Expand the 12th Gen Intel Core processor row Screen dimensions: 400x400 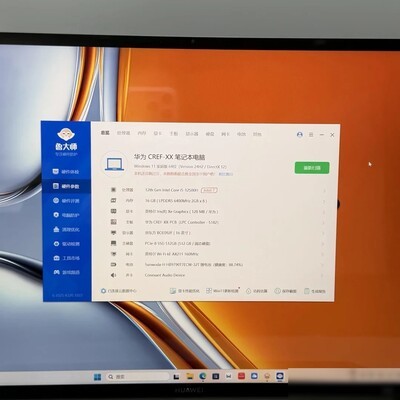coord(217,190)
